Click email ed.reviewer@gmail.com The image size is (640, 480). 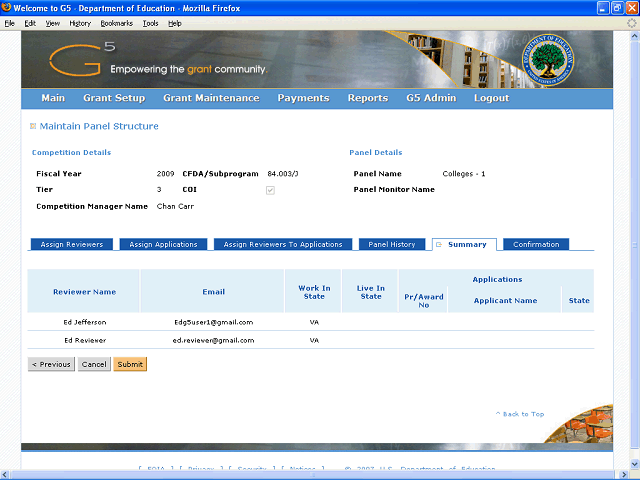[213, 340]
